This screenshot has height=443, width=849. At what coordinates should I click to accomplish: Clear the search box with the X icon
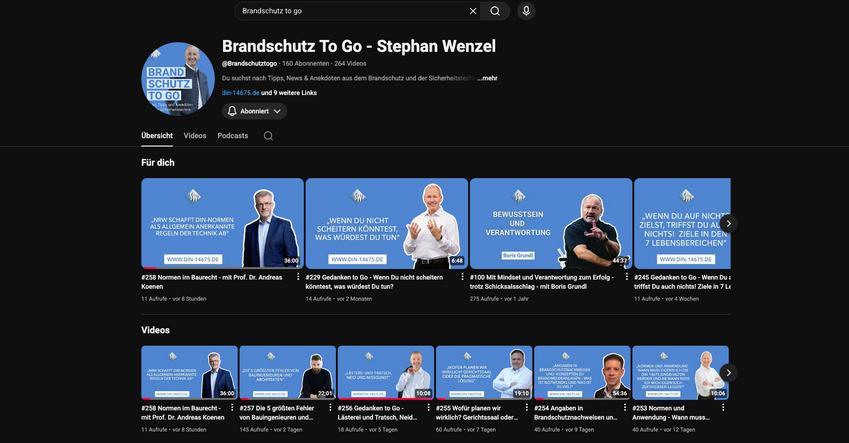coord(473,11)
